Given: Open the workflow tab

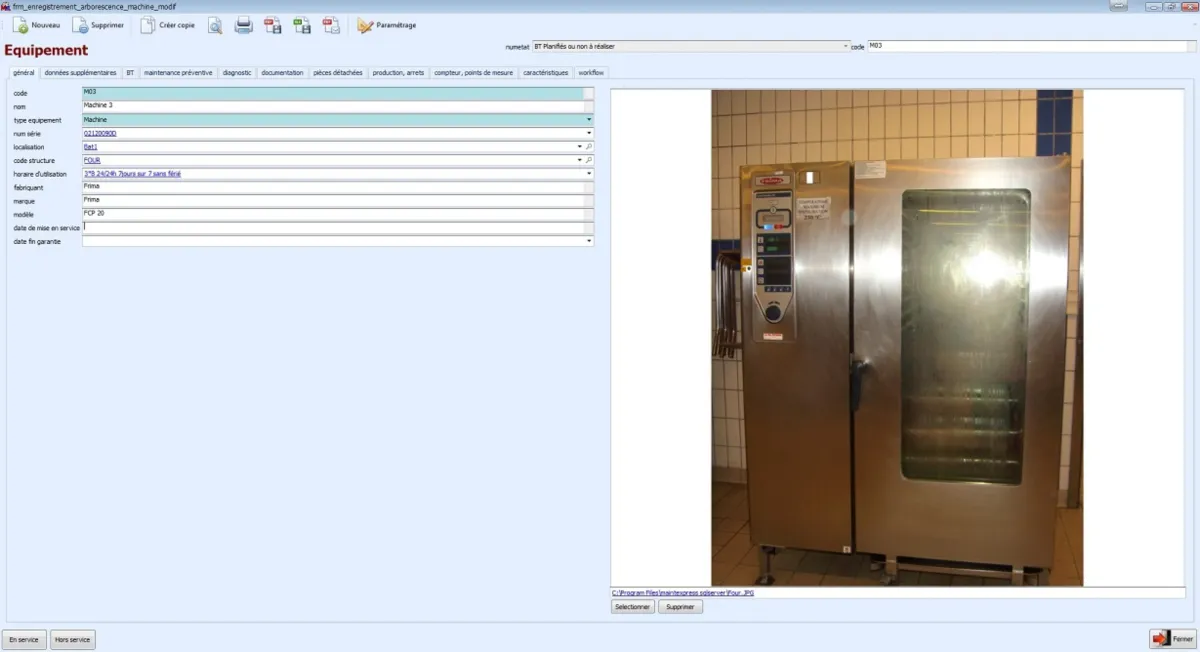Looking at the screenshot, I should (591, 73).
